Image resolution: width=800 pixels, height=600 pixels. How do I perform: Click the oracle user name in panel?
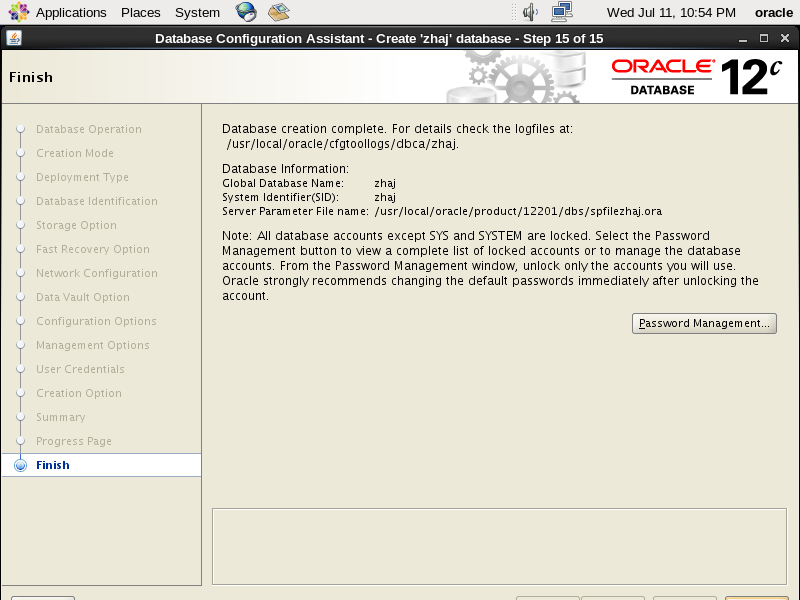(773, 12)
